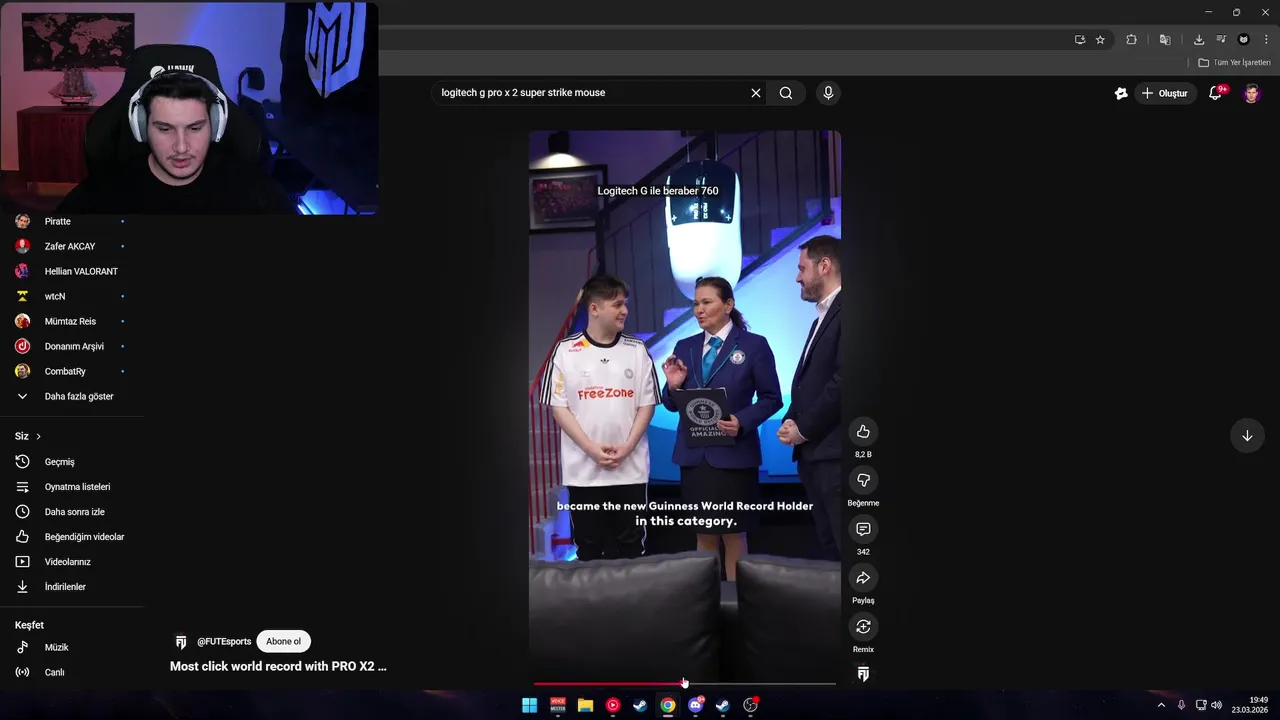Bookmark page with star icon

point(1100,40)
